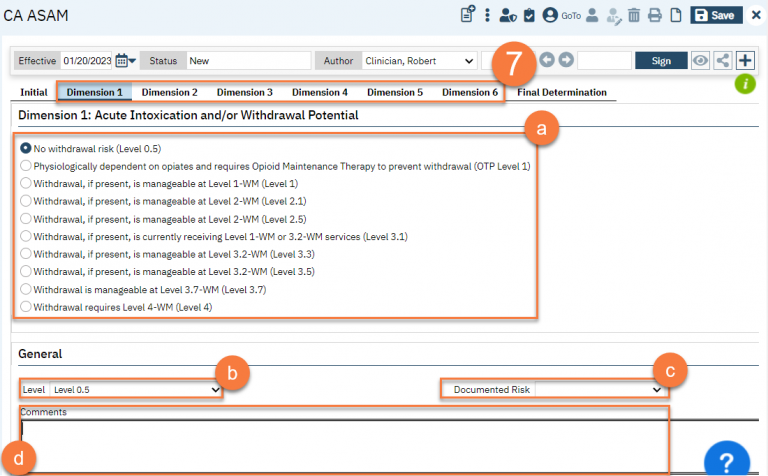Toggle the eye view icon
768x476 pixels.
(701, 60)
